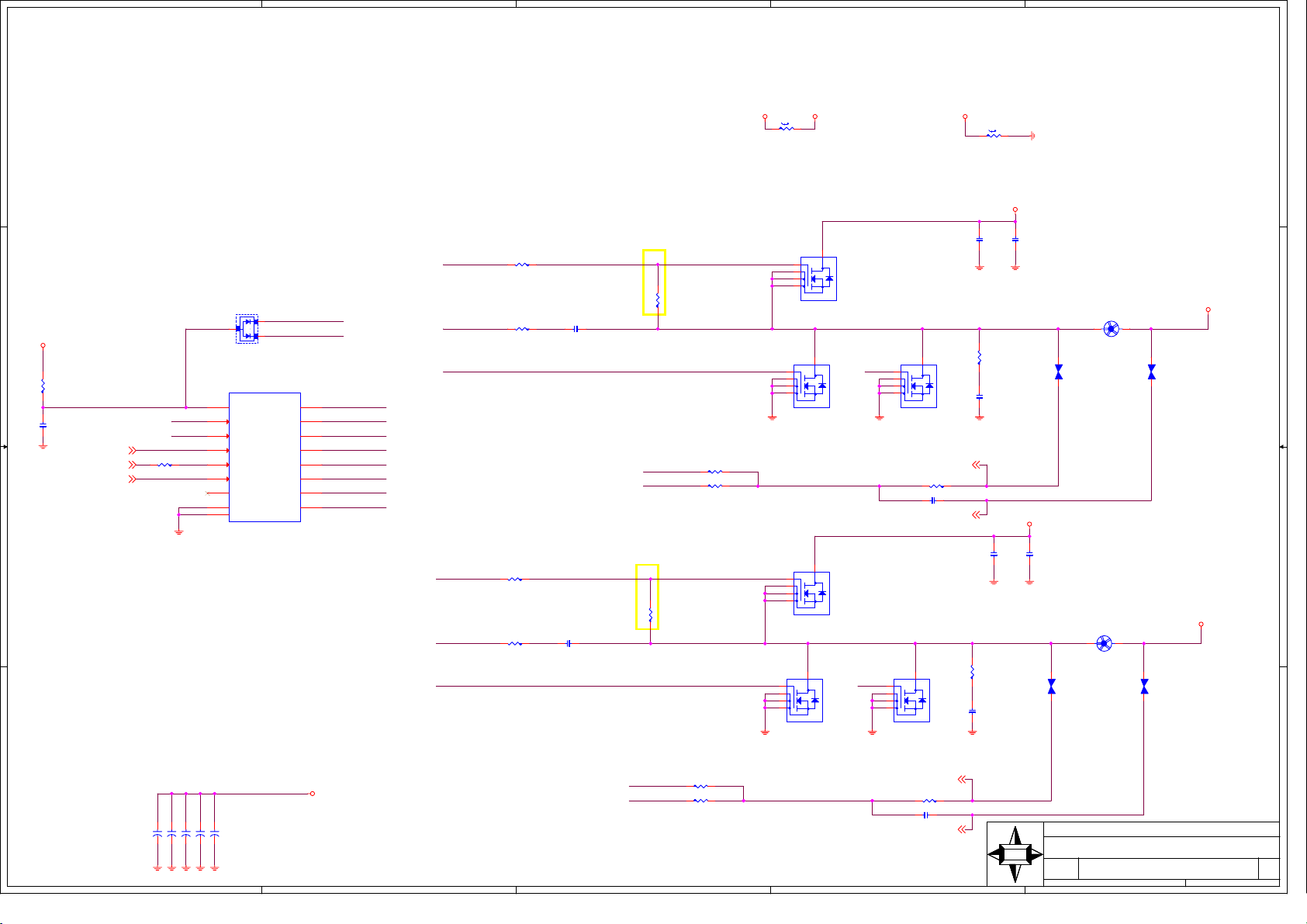This screenshot has height=924, width=1307.
Task: Select the left TVS diode in the upper circuit
Action: click(x=1058, y=372)
